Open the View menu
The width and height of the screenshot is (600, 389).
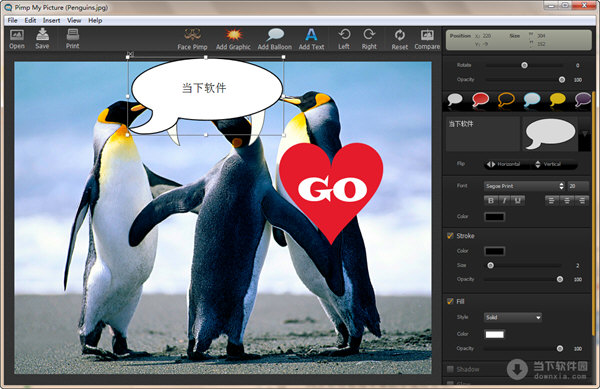[74, 20]
